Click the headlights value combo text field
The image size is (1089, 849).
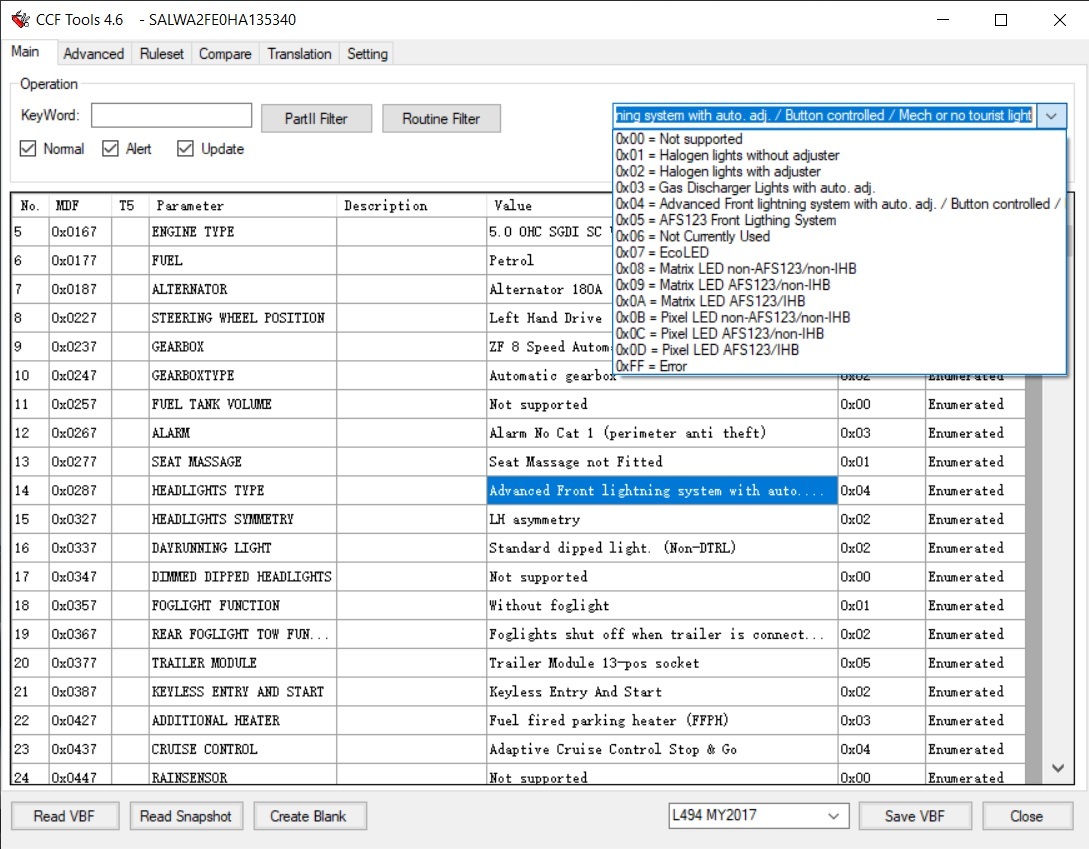[824, 115]
